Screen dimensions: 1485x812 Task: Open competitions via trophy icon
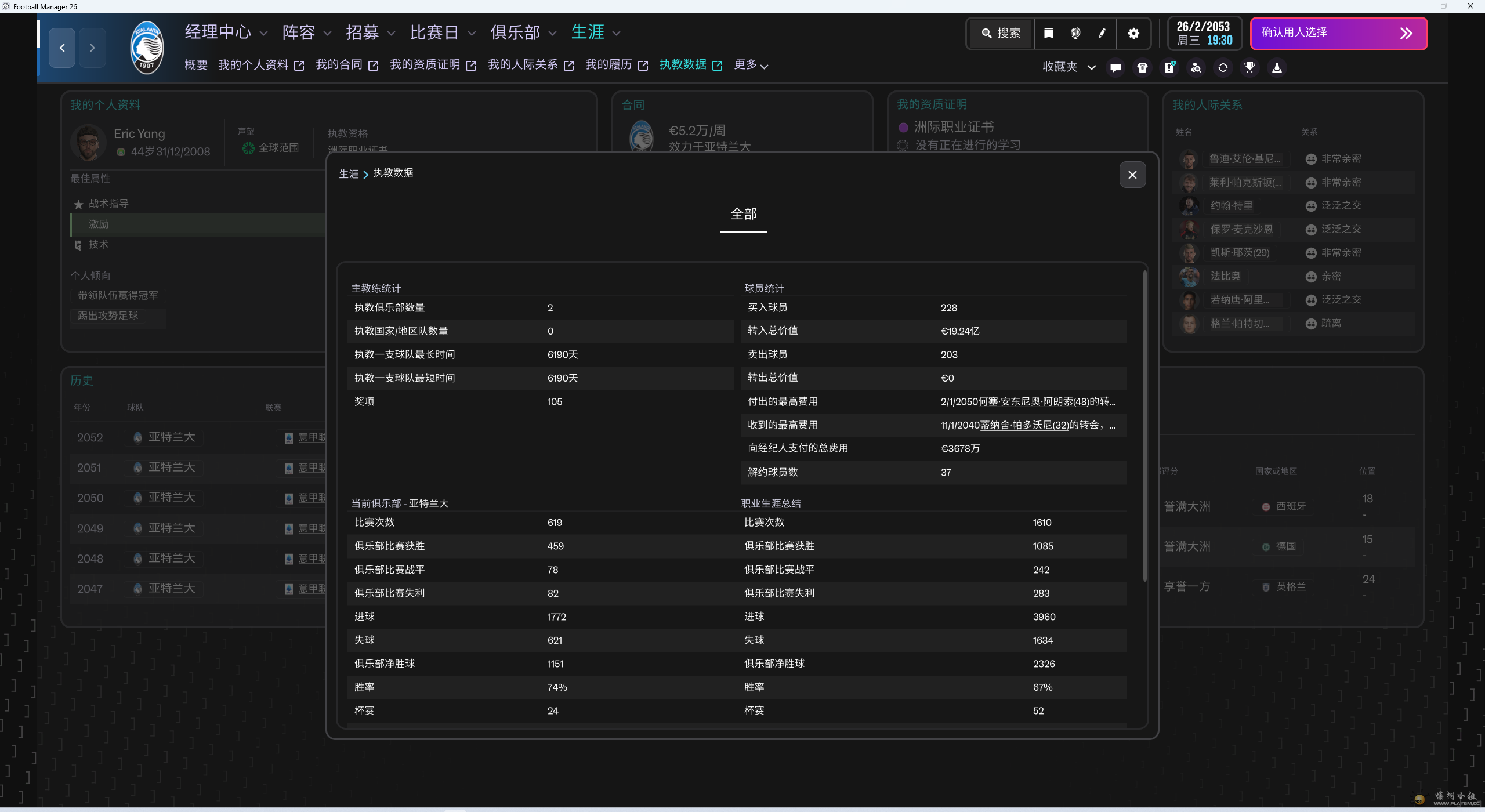coord(1249,67)
